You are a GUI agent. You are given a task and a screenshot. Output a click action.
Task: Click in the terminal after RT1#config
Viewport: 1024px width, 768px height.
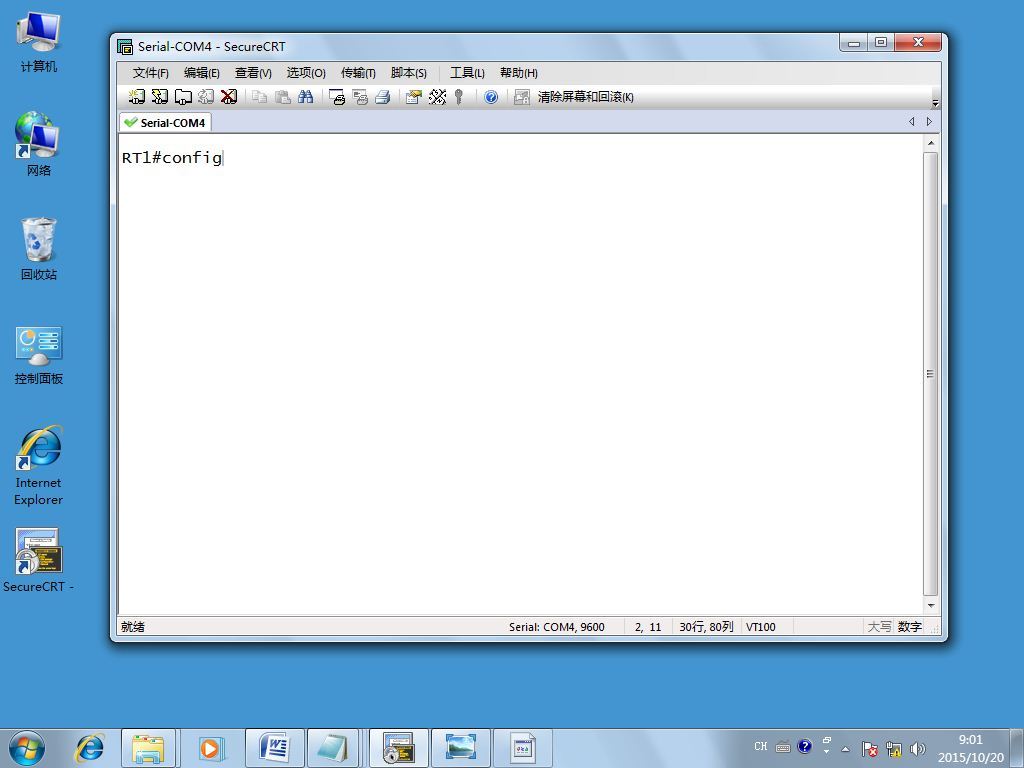click(226, 158)
